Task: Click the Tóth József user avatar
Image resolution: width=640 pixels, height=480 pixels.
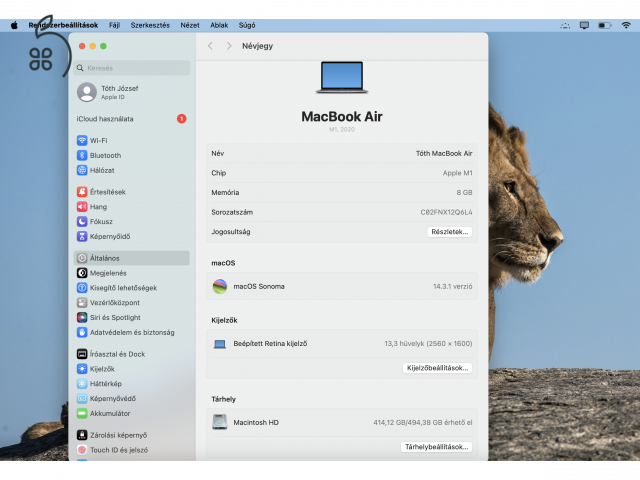Action: coord(87,92)
